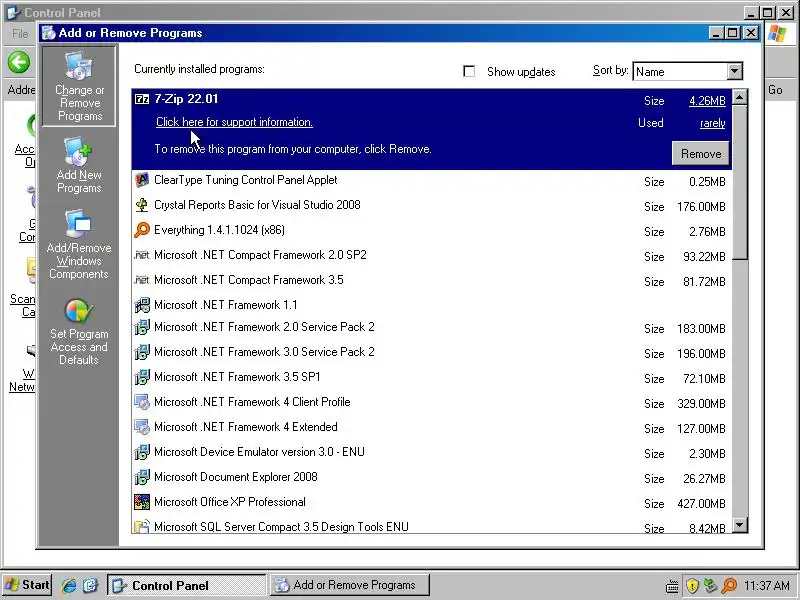
Task: Click the list scroll up arrow
Action: click(740, 97)
